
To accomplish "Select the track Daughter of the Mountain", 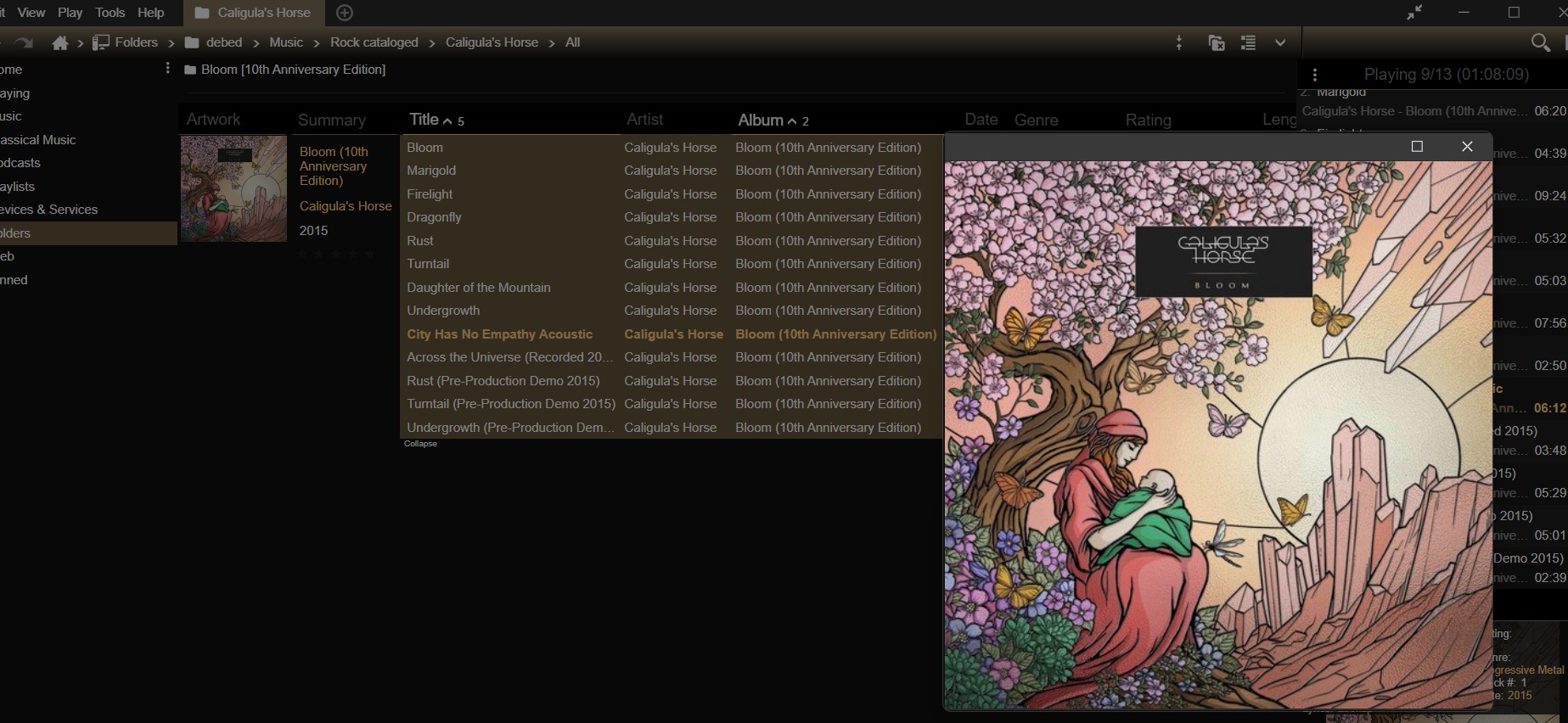I will coord(478,288).
